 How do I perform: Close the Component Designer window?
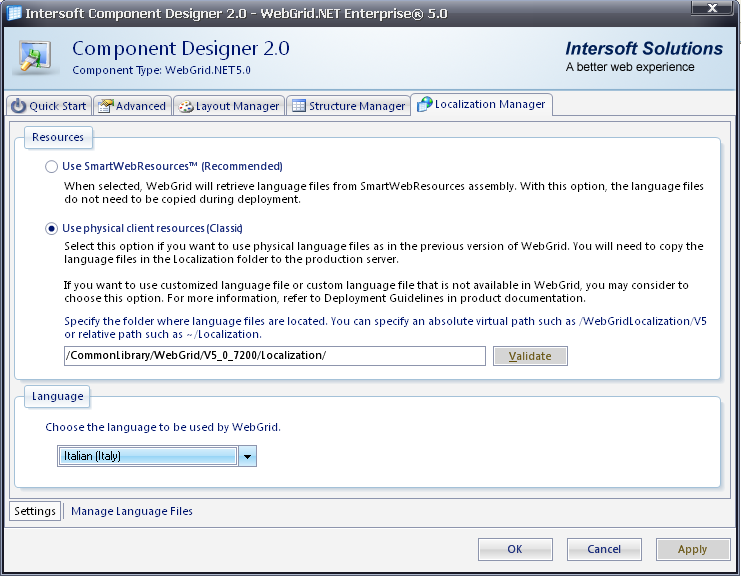[x=712, y=8]
